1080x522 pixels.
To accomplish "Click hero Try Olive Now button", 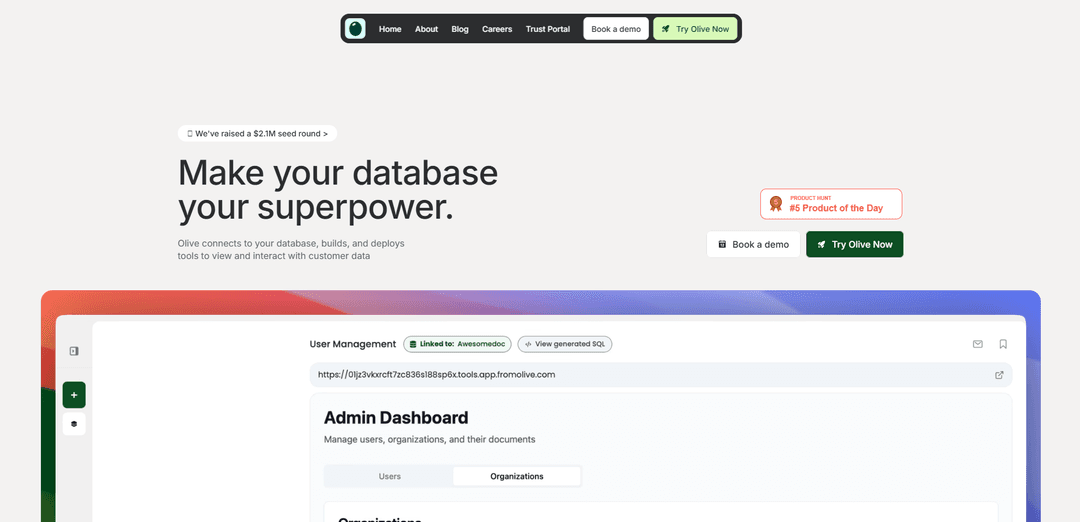I will [x=854, y=244].
